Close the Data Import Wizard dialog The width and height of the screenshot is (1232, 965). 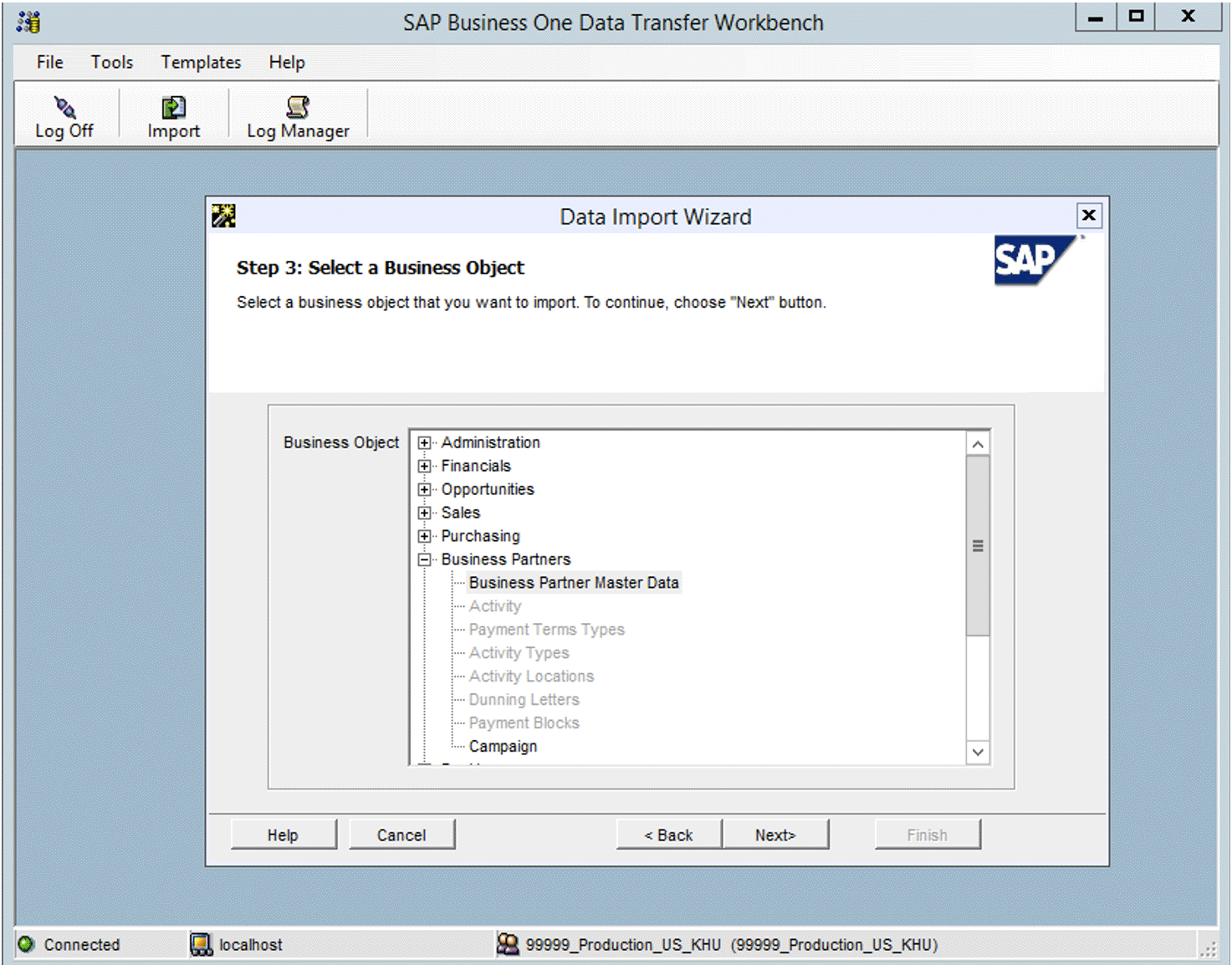(1089, 216)
